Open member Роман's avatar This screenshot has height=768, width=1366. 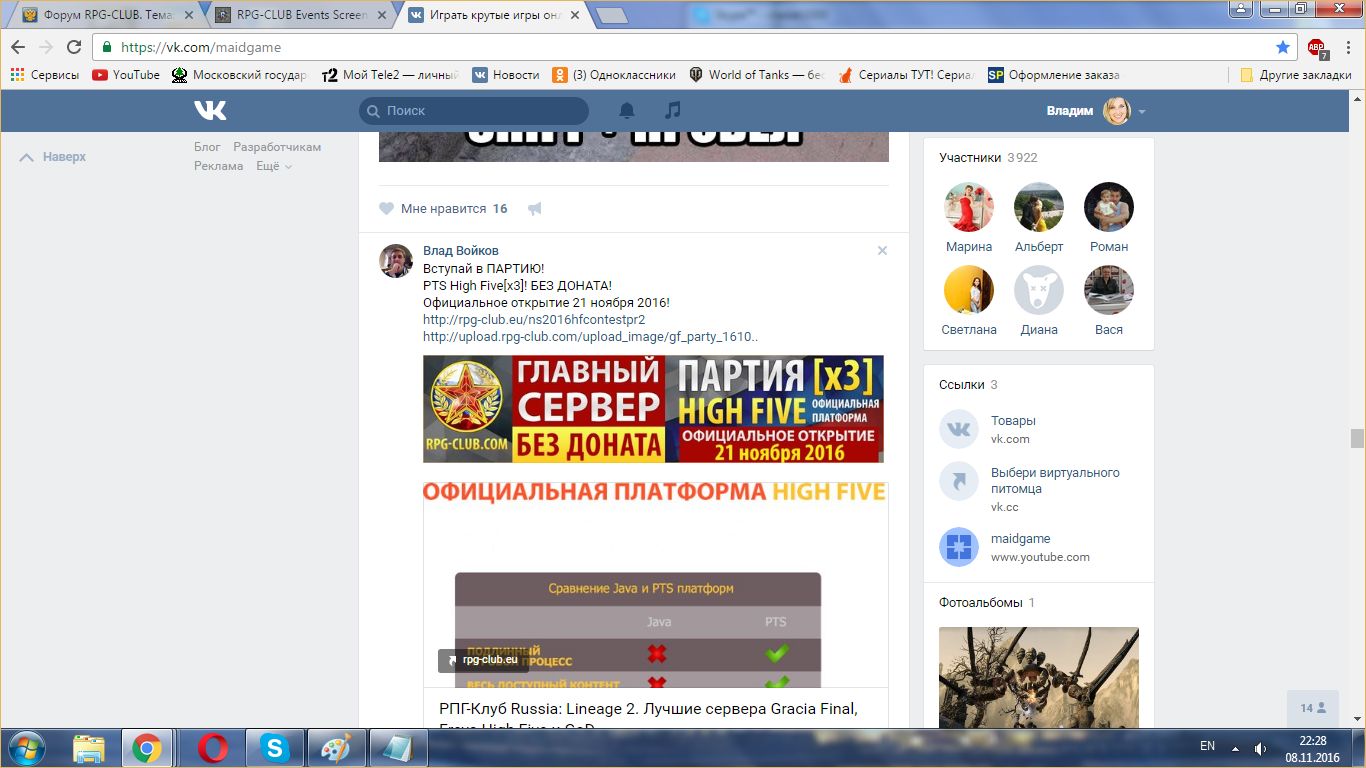point(1109,207)
